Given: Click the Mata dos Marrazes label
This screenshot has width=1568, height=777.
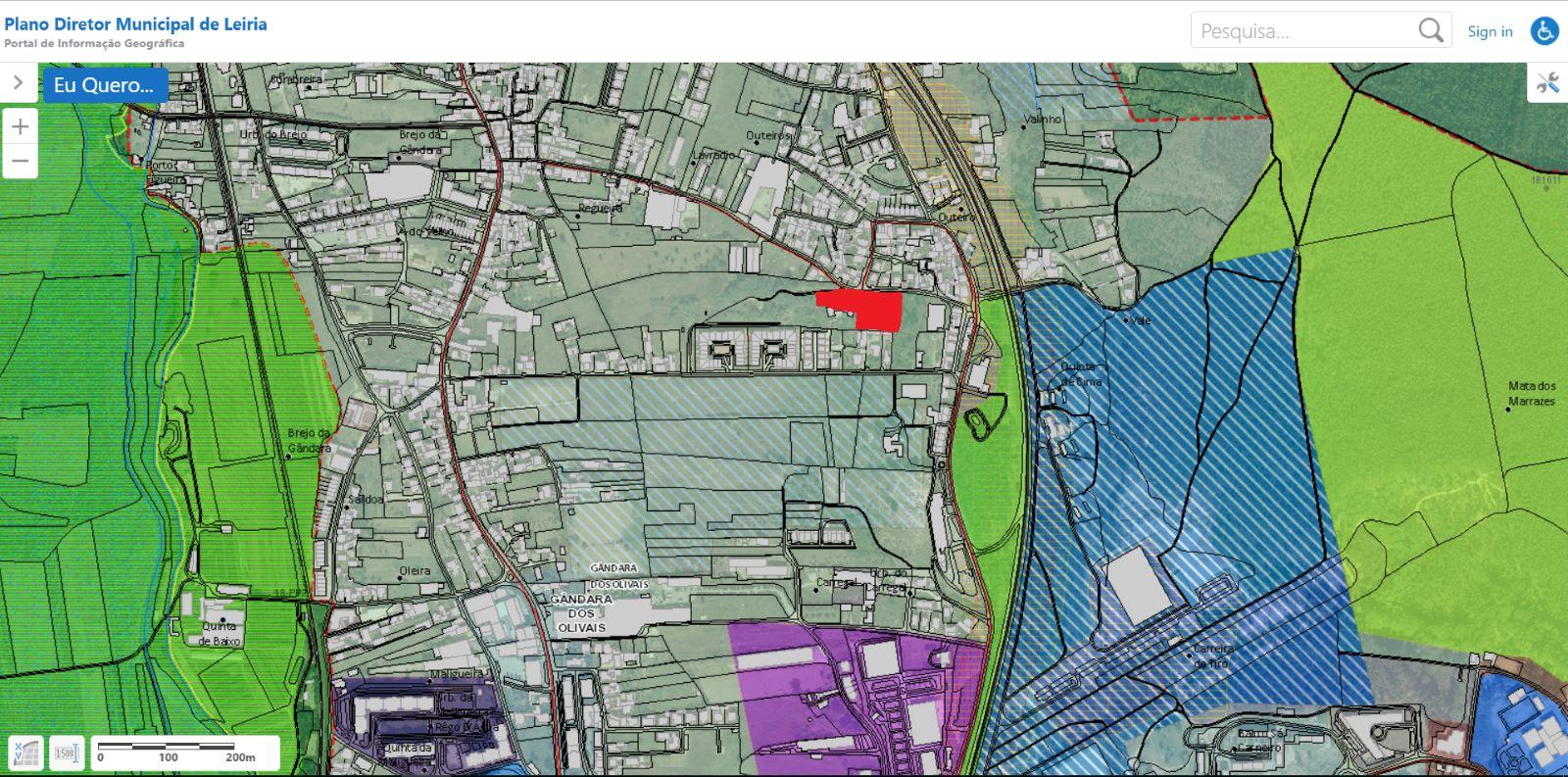Looking at the screenshot, I should click(1531, 393).
